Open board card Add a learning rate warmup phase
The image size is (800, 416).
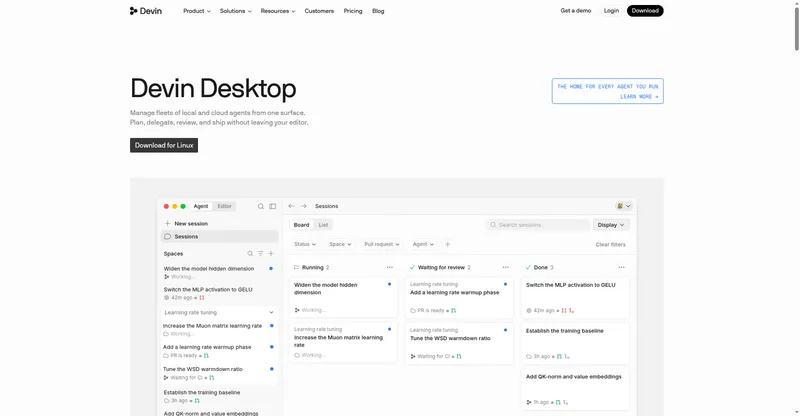[459, 297]
